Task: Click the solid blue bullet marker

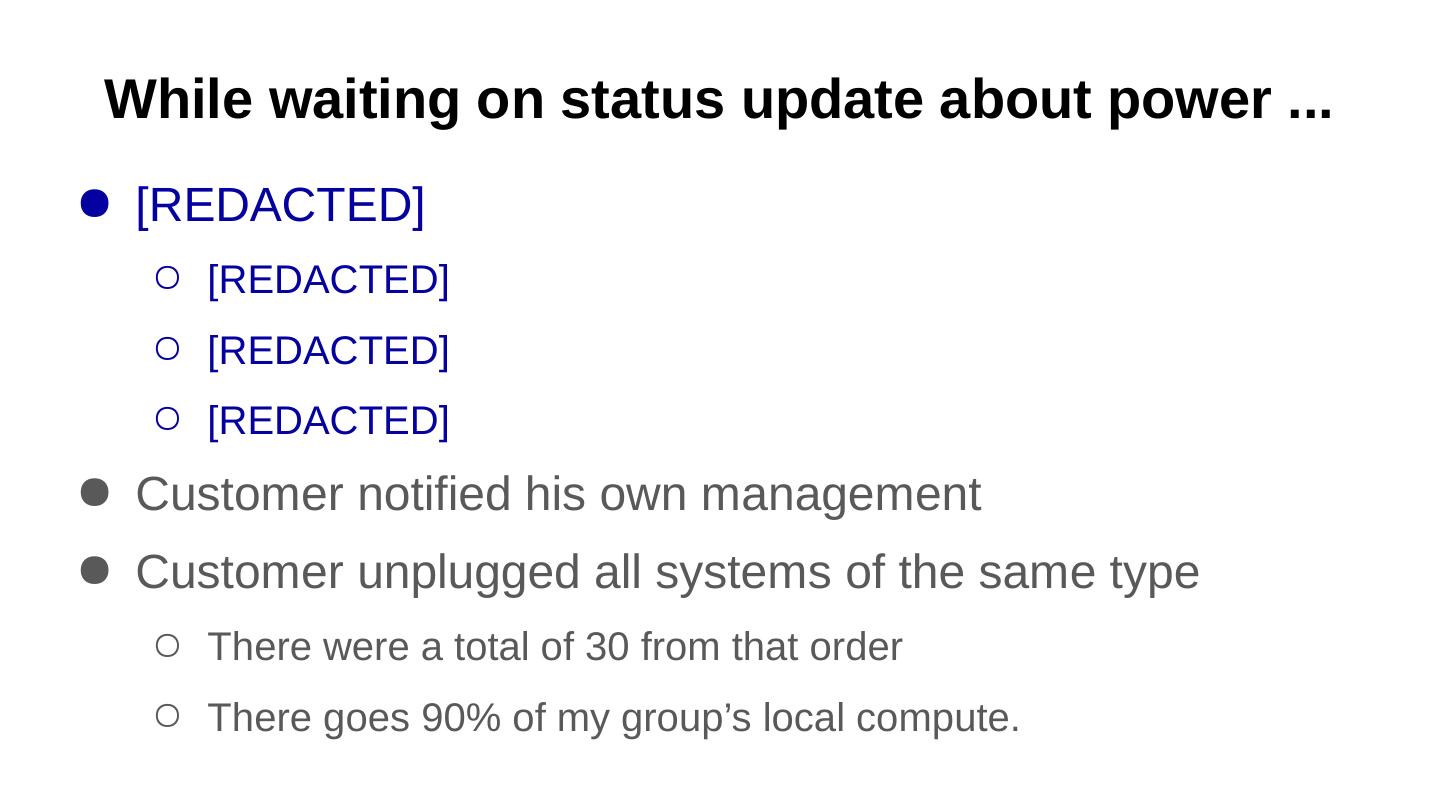Action: pyautogui.click(x=94, y=204)
